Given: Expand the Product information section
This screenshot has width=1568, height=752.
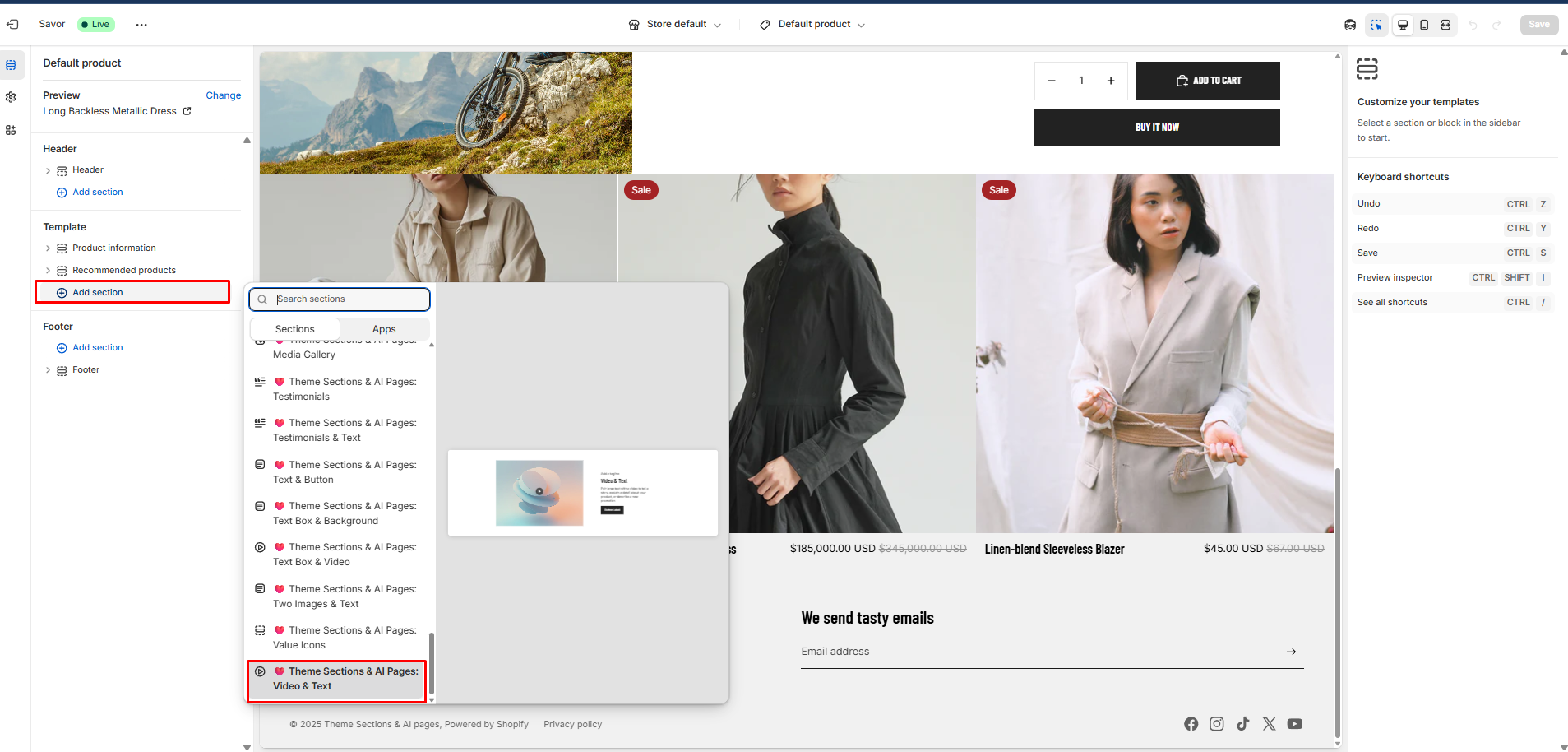Looking at the screenshot, I should click(48, 248).
